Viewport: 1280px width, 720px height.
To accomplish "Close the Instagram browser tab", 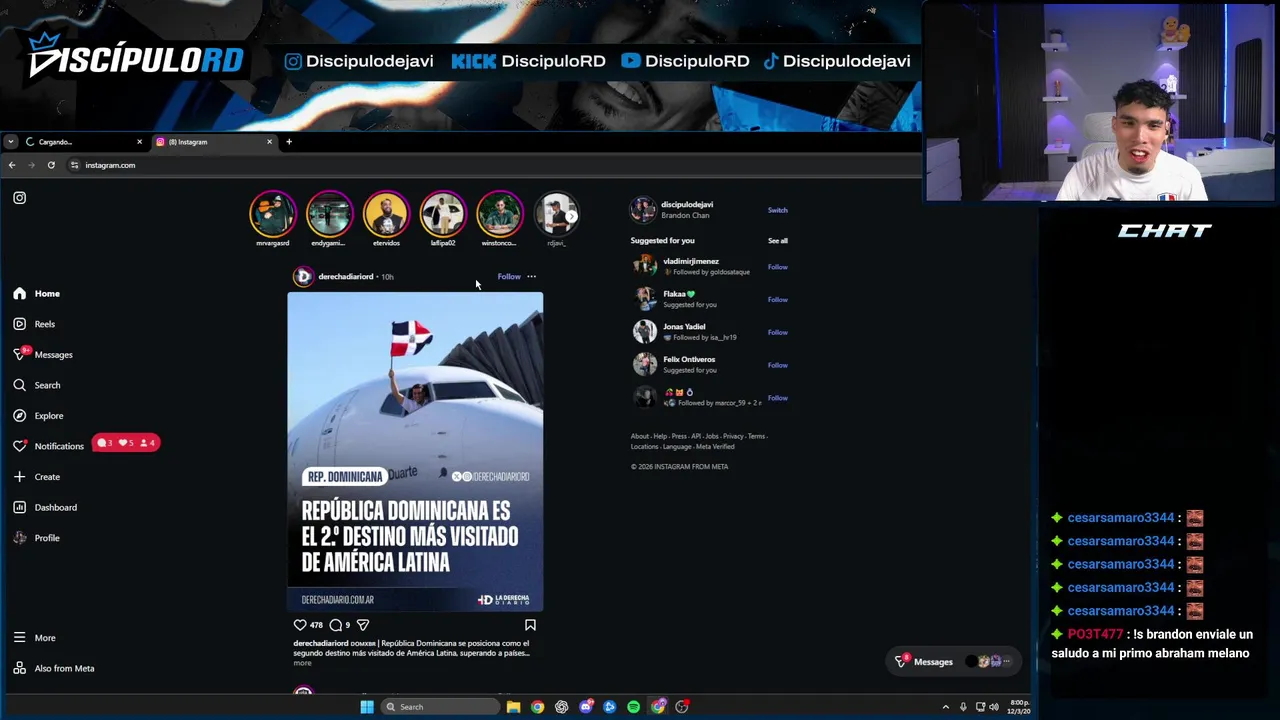I will click(269, 142).
